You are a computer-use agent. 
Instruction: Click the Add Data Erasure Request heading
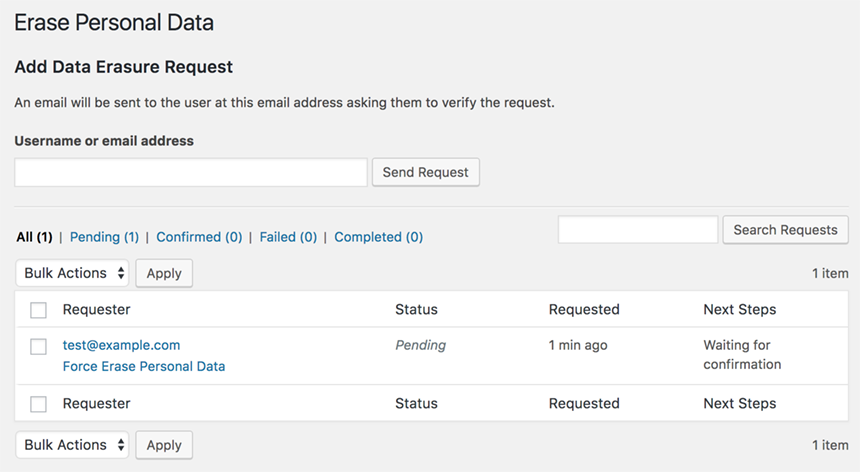pyautogui.click(x=124, y=67)
